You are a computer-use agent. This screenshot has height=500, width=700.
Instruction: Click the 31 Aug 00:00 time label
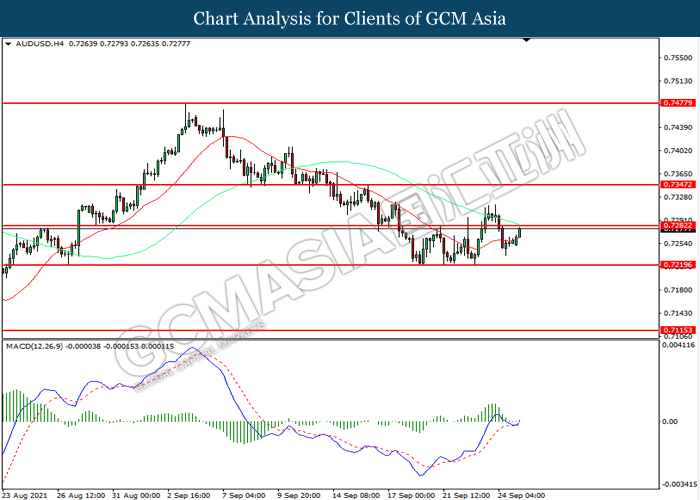click(136, 496)
